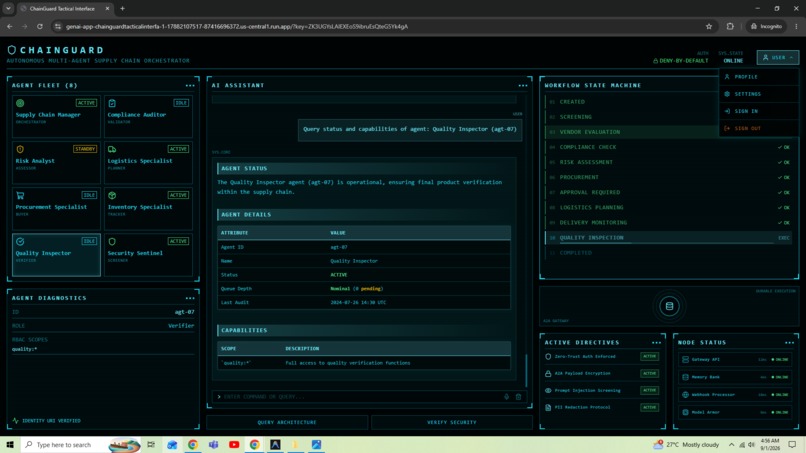Click the Logistics Specialist truck icon

112,149
